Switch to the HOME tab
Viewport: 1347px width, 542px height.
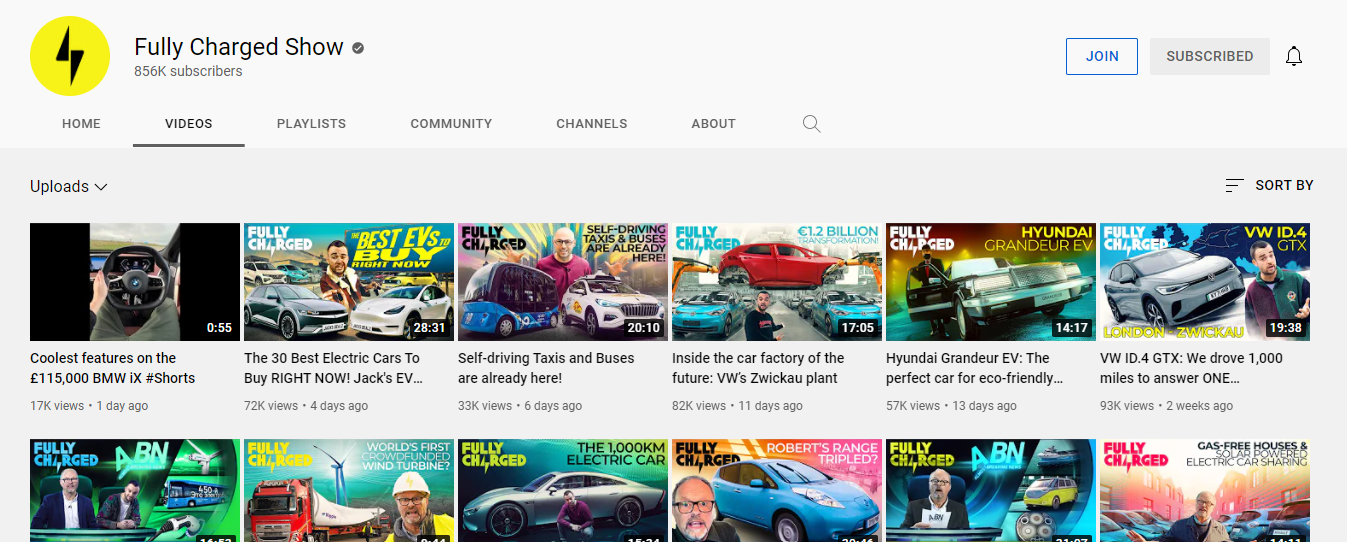coord(81,124)
